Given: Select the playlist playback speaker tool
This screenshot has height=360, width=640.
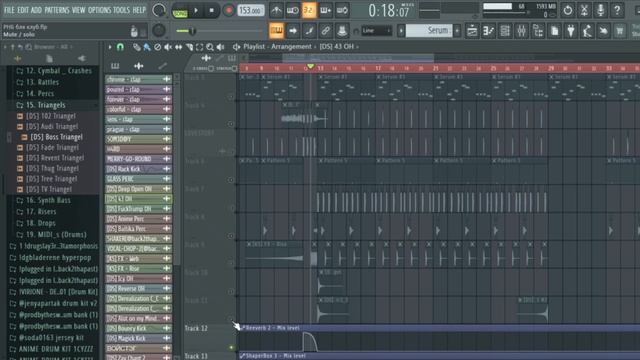Looking at the screenshot, I should [x=220, y=47].
